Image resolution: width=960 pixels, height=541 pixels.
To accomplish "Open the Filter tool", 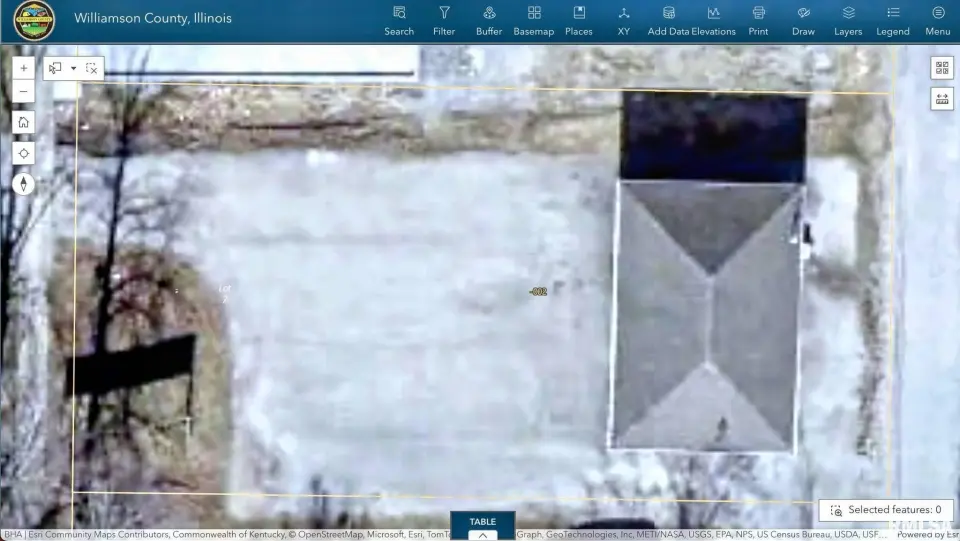I will [444, 20].
